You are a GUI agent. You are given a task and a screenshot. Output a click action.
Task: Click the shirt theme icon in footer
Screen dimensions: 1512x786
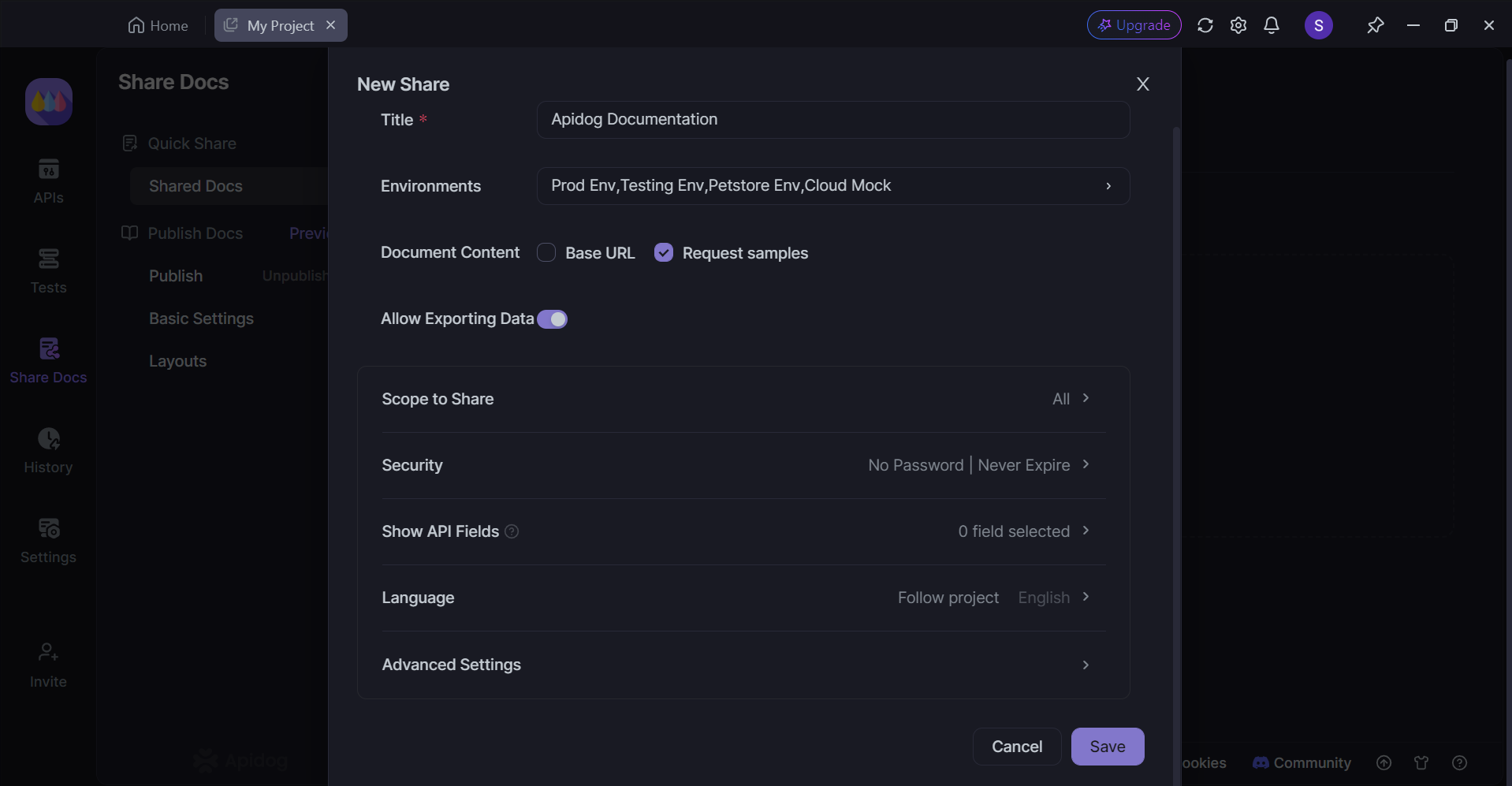tap(1421, 762)
